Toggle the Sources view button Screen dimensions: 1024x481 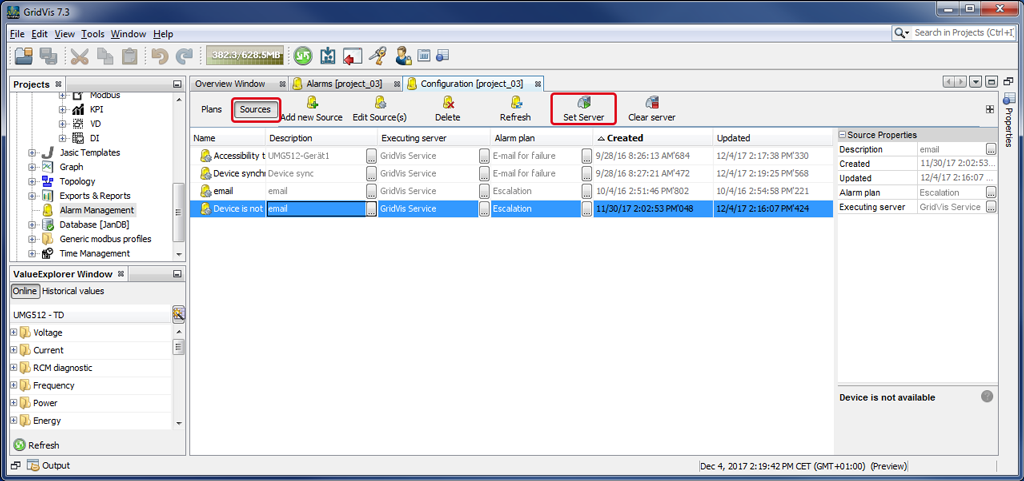coord(255,109)
